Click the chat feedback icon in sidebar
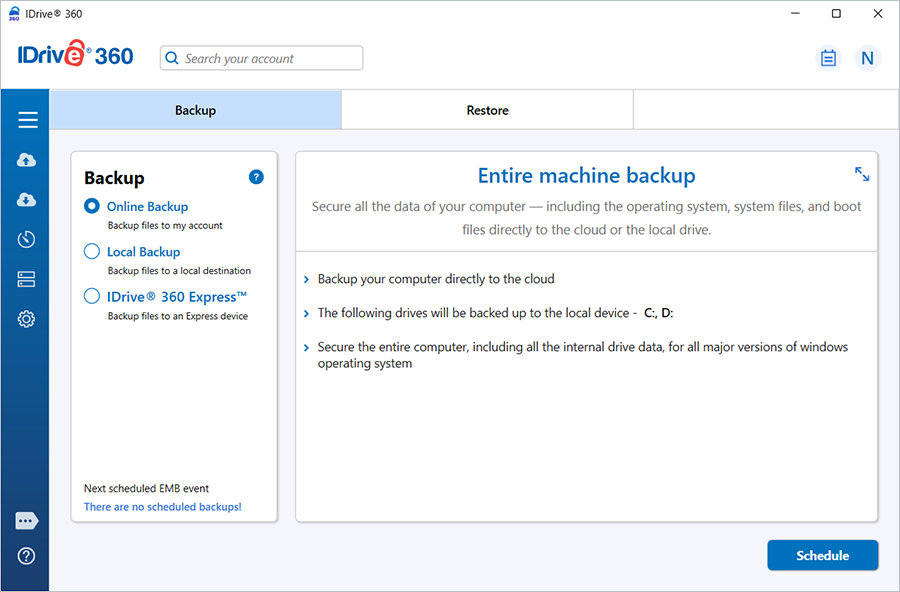The width and height of the screenshot is (900, 592). [x=27, y=521]
